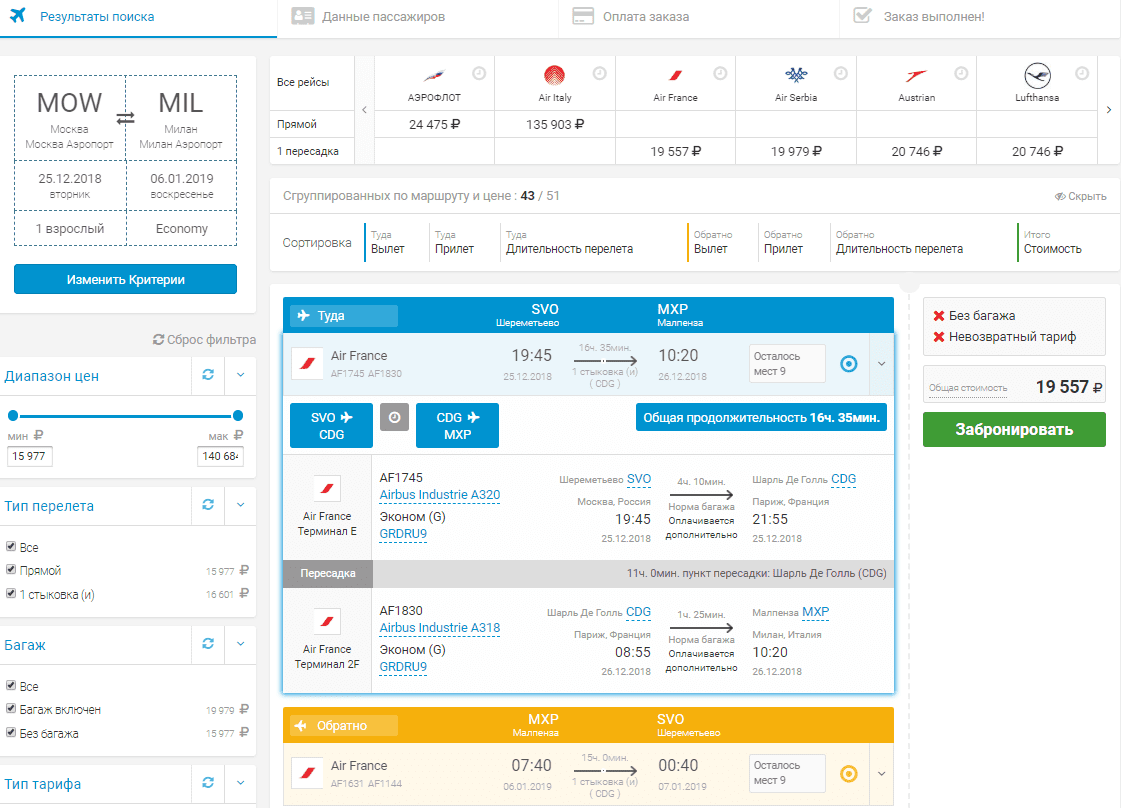The width and height of the screenshot is (1121, 808).
Task: Click the maximum price slider handle
Action: (238, 415)
